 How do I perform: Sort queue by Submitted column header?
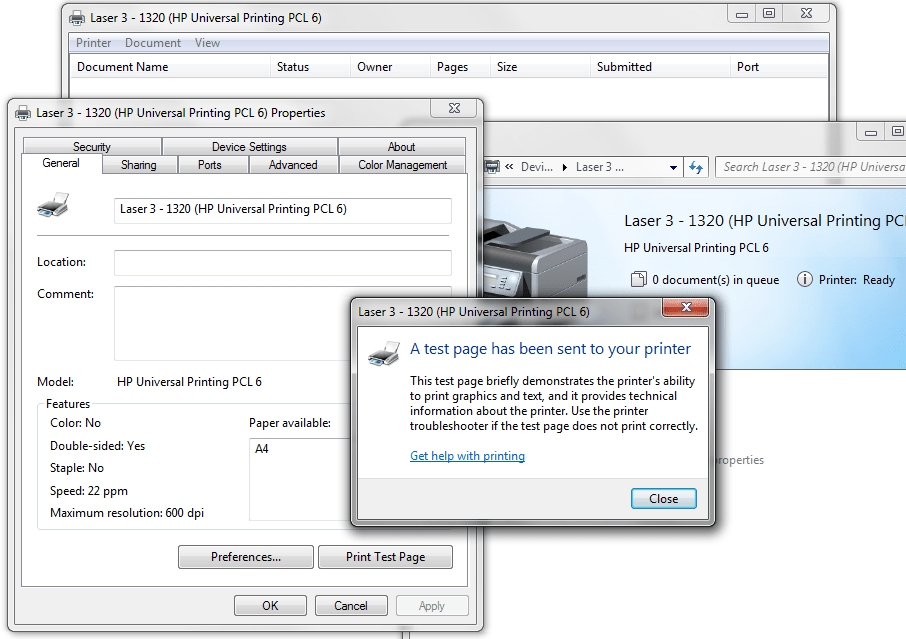pyautogui.click(x=660, y=66)
